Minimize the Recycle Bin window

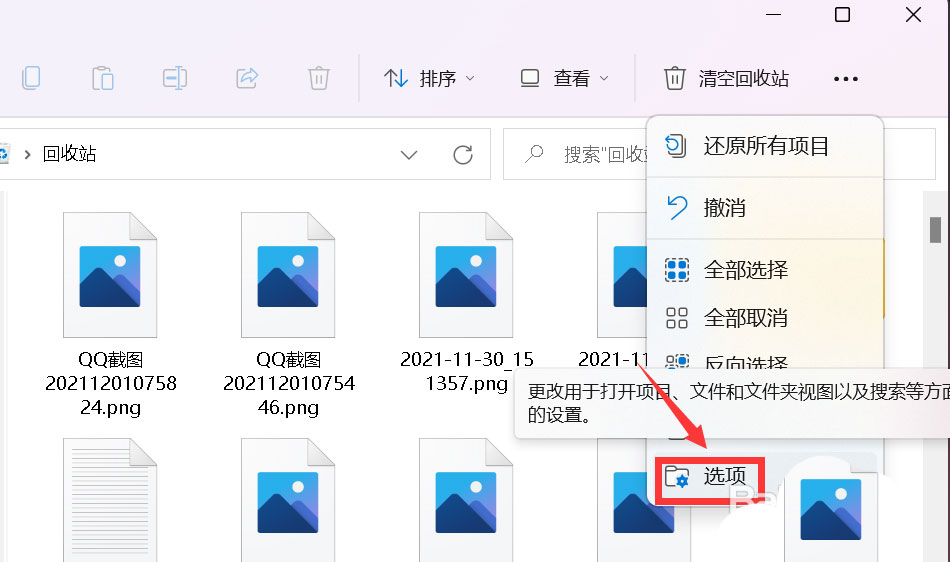click(773, 15)
